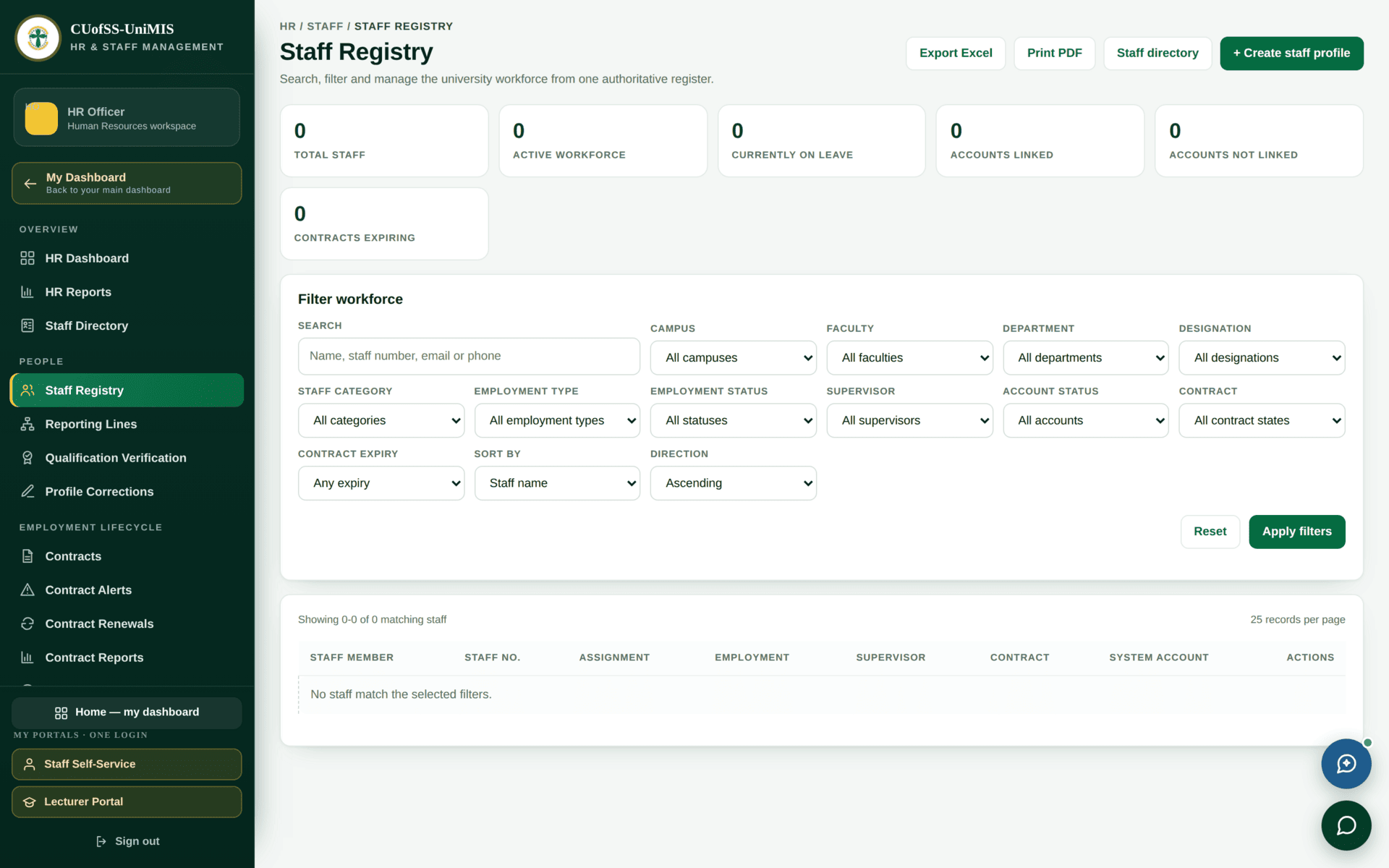Click the Staff Directory icon in the sidebar
The image size is (1389, 868).
point(27,325)
